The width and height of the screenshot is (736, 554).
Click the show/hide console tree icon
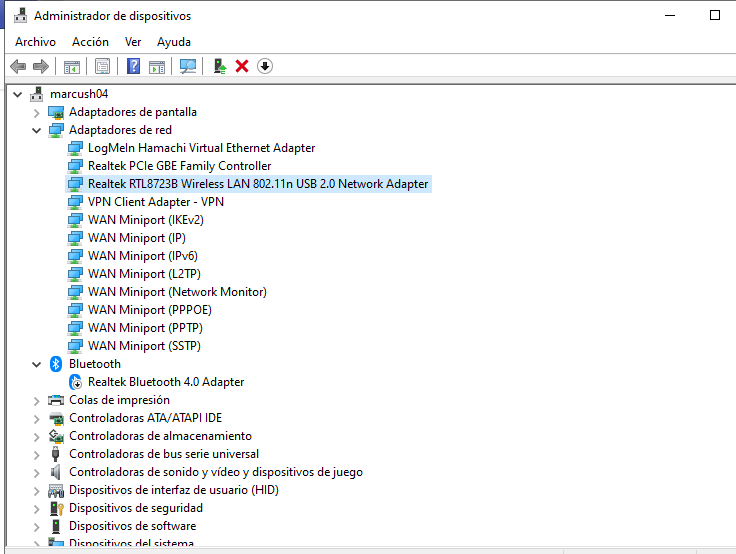(72, 66)
